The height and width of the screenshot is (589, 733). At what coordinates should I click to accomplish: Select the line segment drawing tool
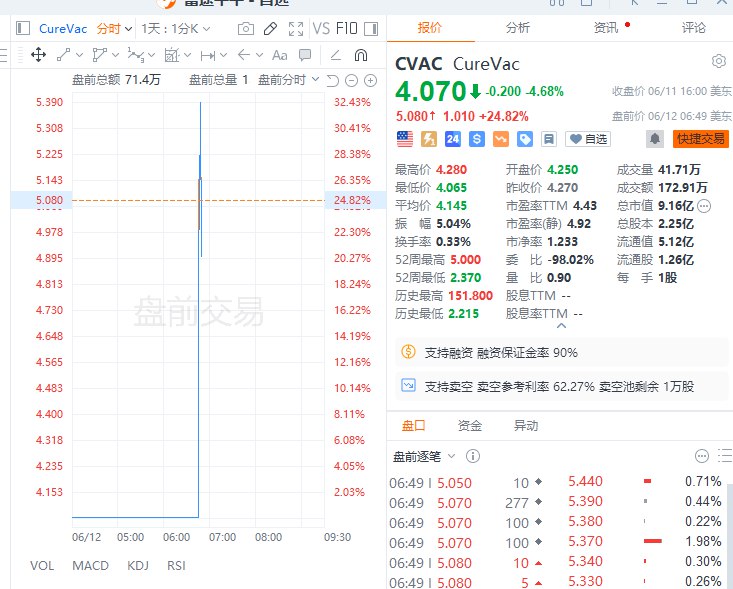(x=64, y=55)
